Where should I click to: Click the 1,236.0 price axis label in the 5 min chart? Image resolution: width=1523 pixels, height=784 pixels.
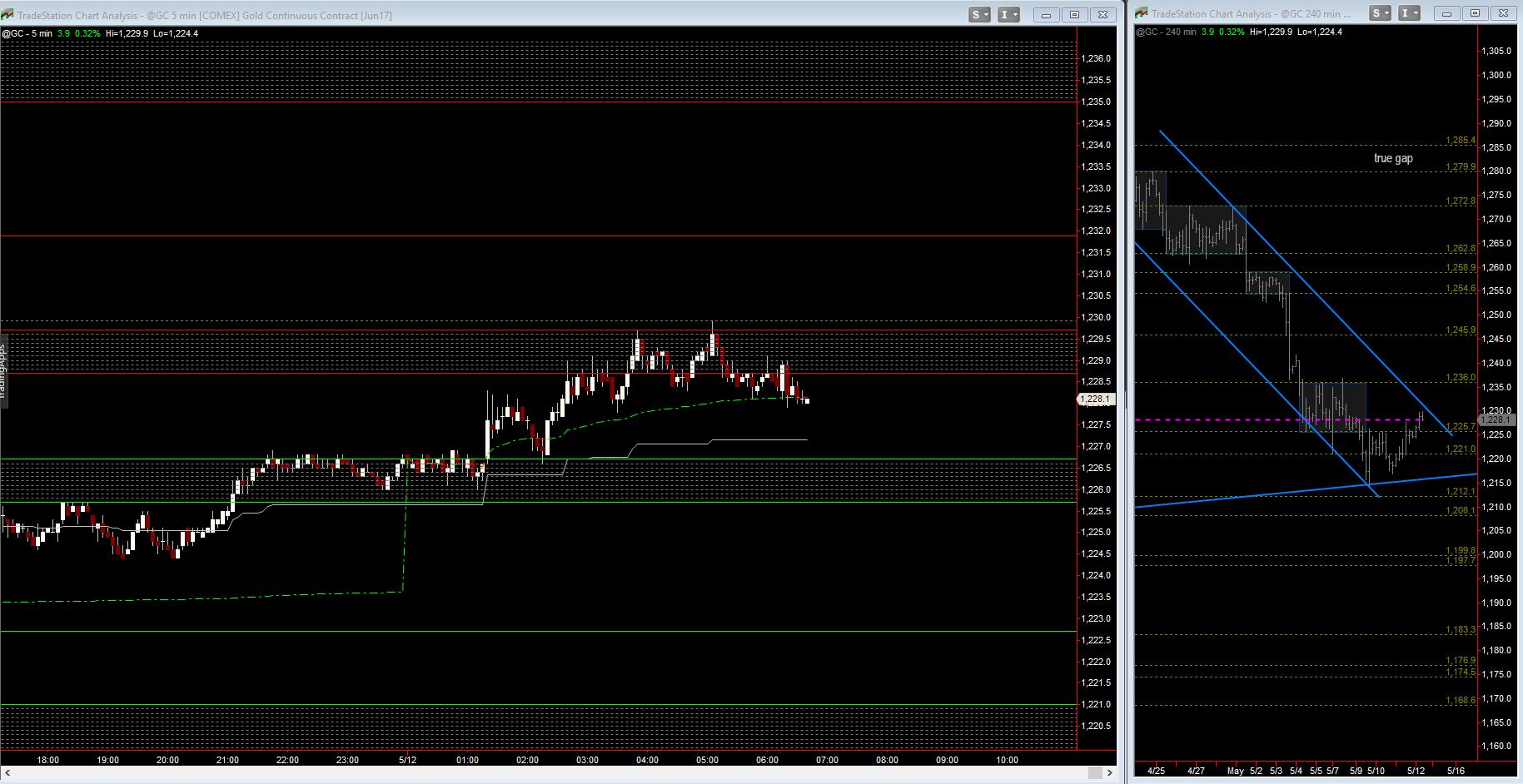coord(1096,58)
